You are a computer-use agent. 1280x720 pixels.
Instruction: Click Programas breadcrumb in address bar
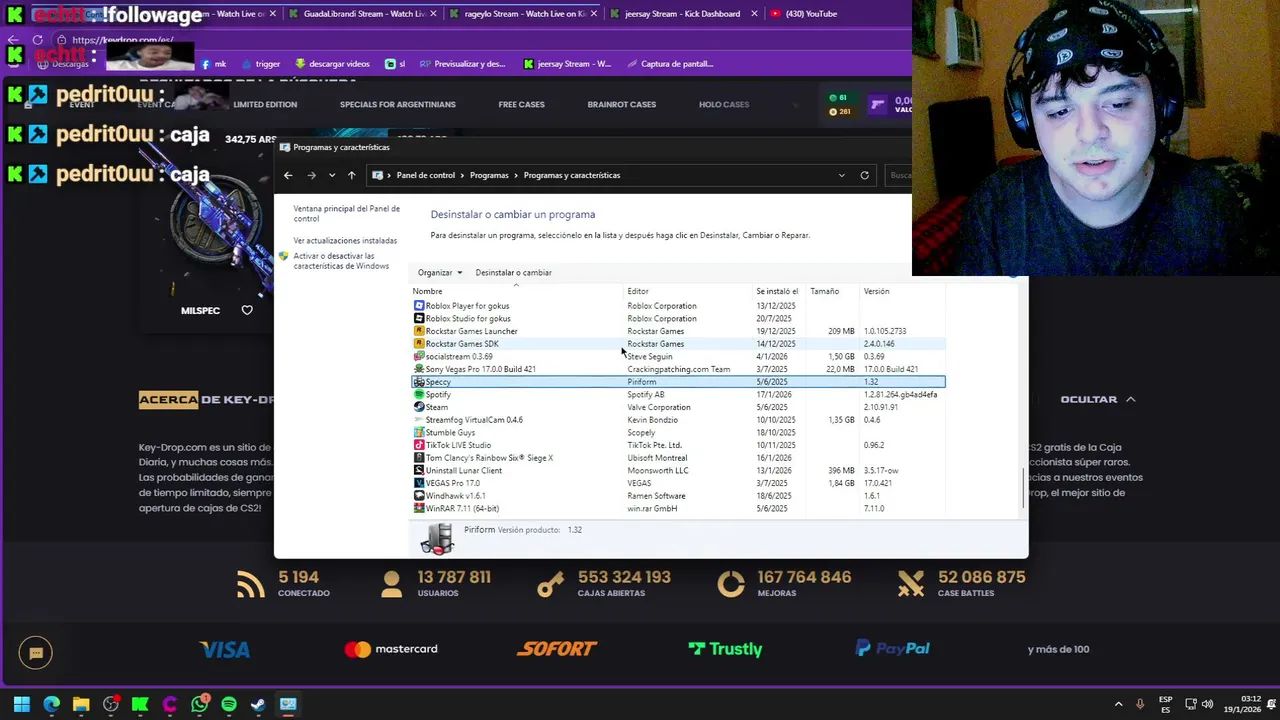click(x=489, y=175)
